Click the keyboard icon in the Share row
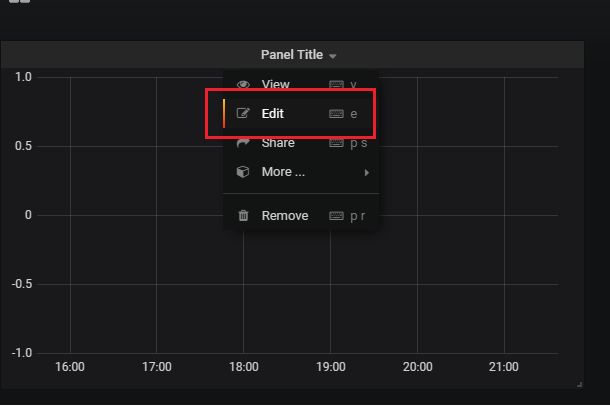This screenshot has height=407, width=610. pos(336,143)
